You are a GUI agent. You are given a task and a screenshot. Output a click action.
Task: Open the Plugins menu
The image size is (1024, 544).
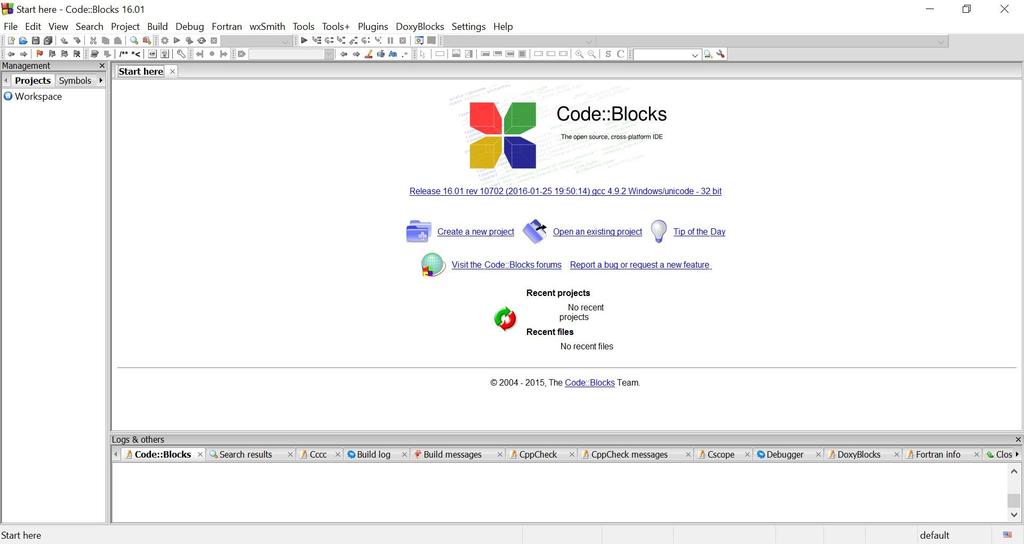[373, 26]
